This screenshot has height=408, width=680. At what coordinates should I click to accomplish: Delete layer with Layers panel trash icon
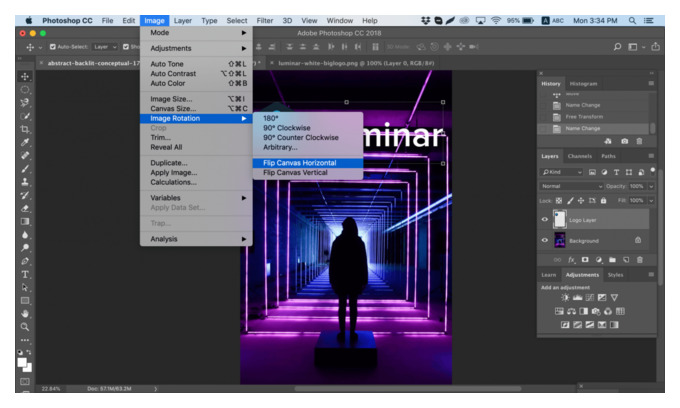640,260
